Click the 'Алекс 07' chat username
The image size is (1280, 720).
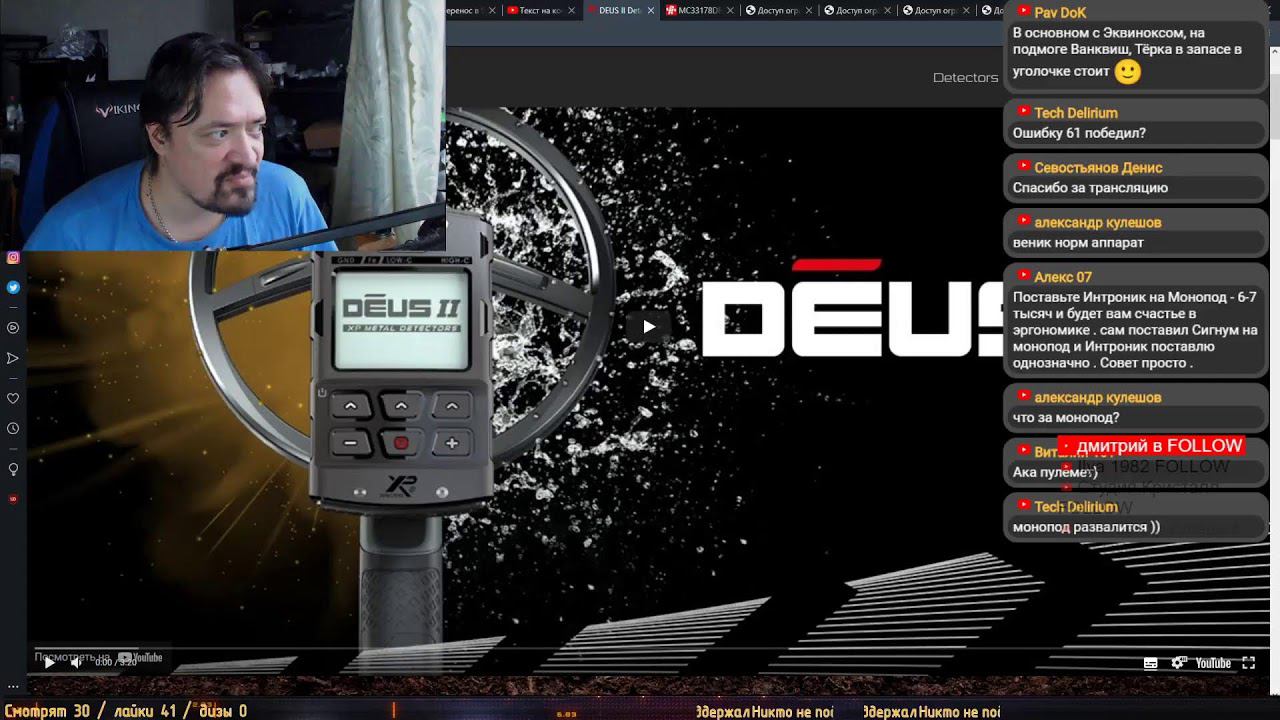coord(1063,277)
